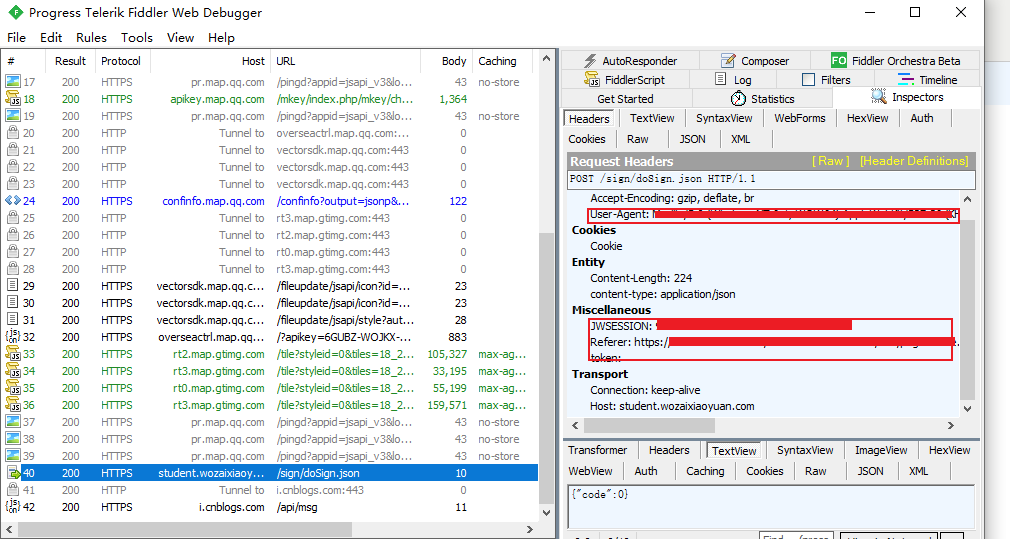The width and height of the screenshot is (1010, 539).
Task: Click the AutoResponder lightning bolt icon
Action: pyautogui.click(x=590, y=61)
